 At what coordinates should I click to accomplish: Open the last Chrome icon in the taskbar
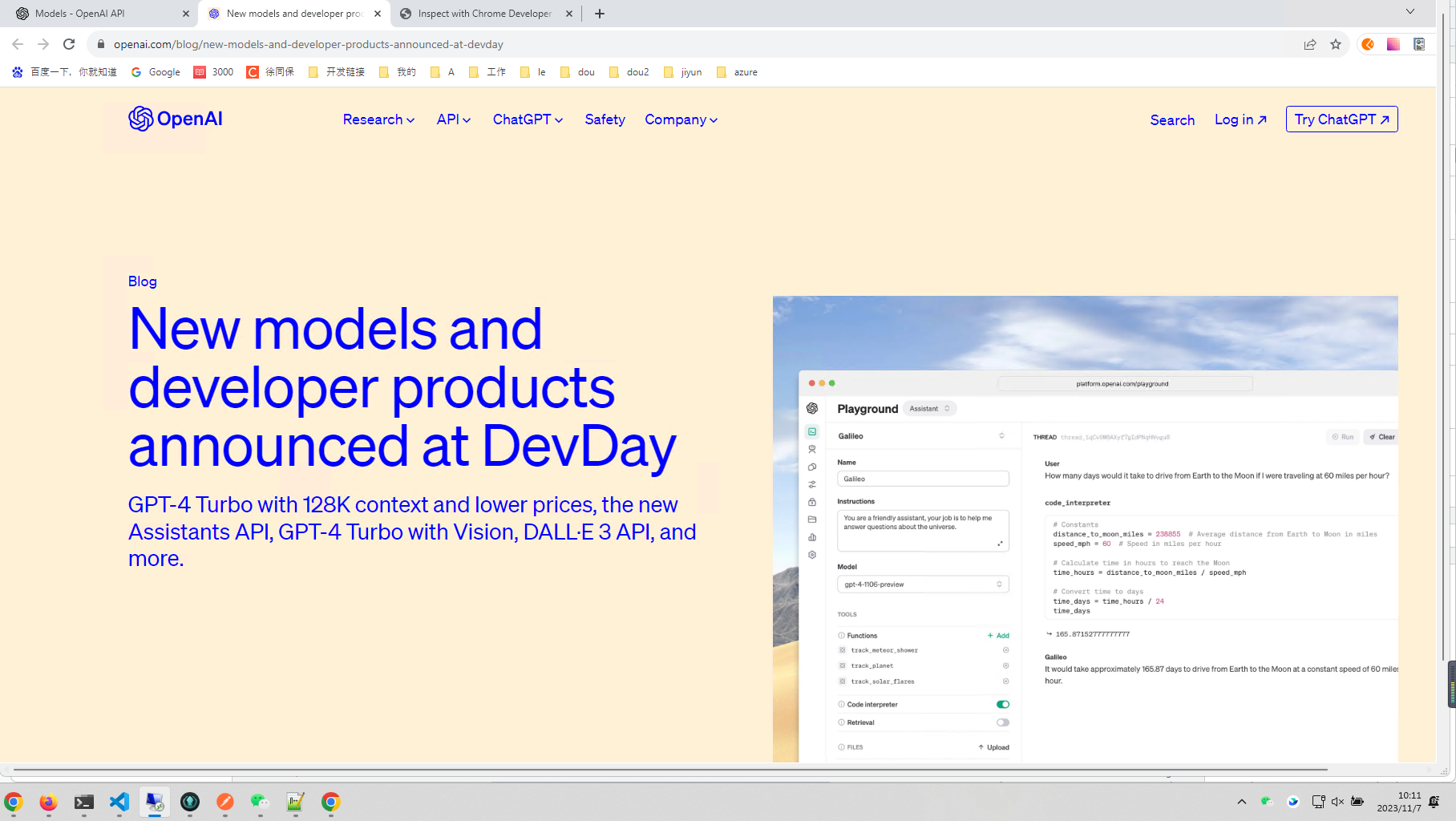pos(331,802)
